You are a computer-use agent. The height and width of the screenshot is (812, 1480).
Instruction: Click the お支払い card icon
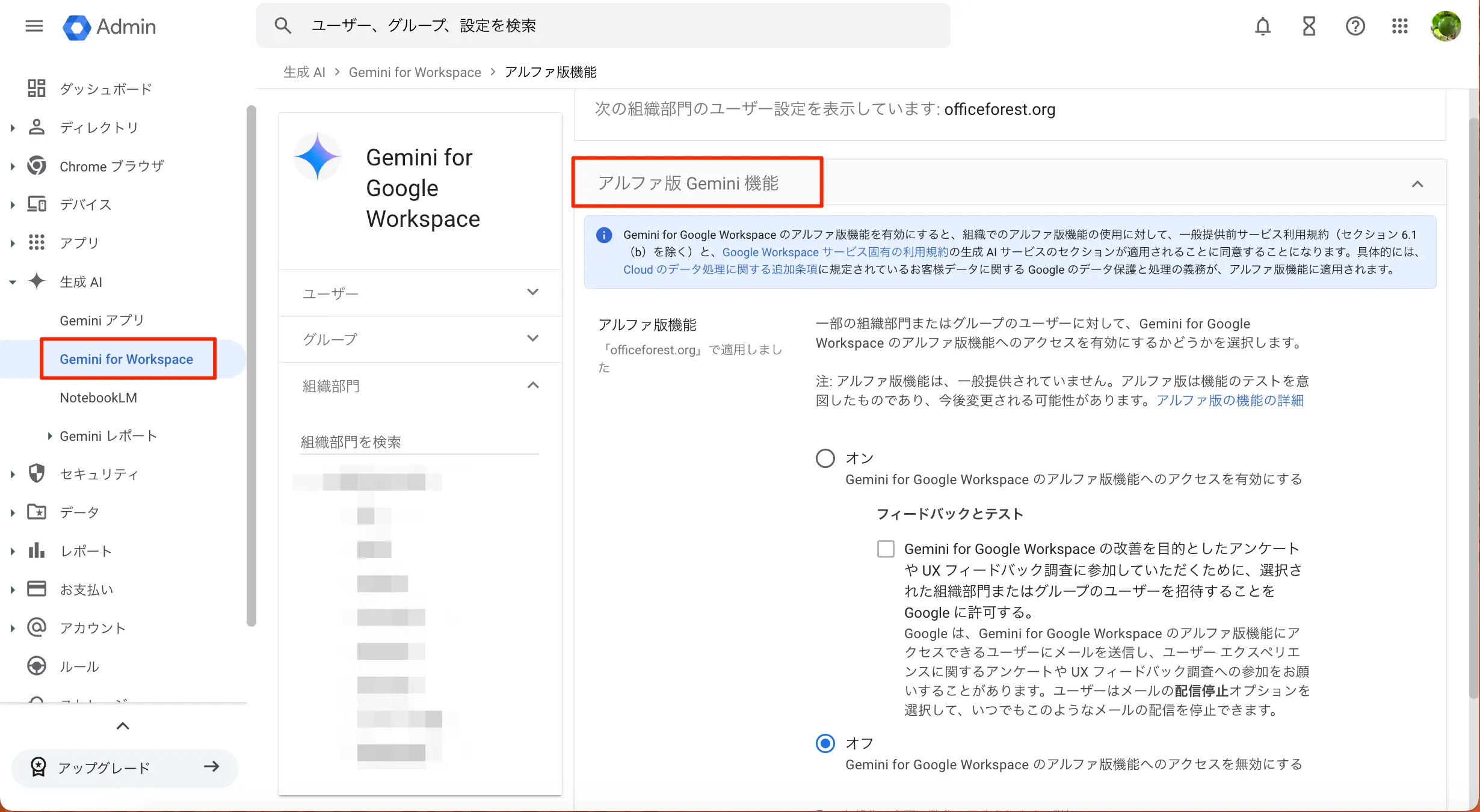(37, 589)
